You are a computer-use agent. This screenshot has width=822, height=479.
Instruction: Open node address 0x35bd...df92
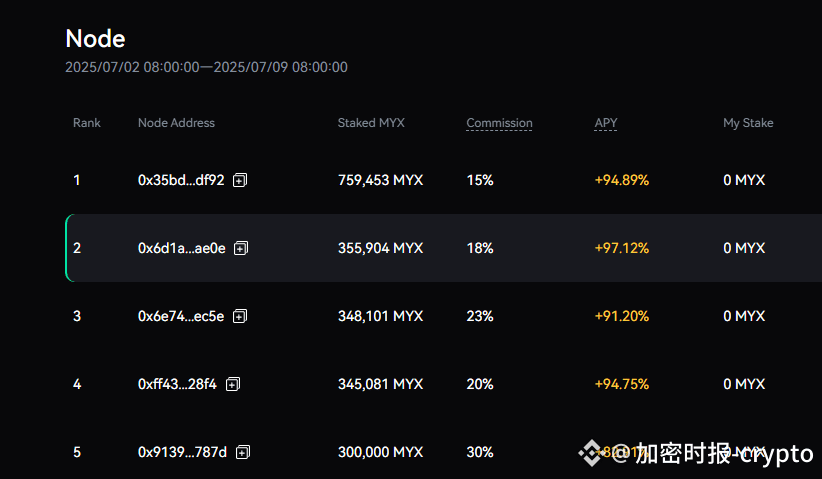click(x=181, y=180)
